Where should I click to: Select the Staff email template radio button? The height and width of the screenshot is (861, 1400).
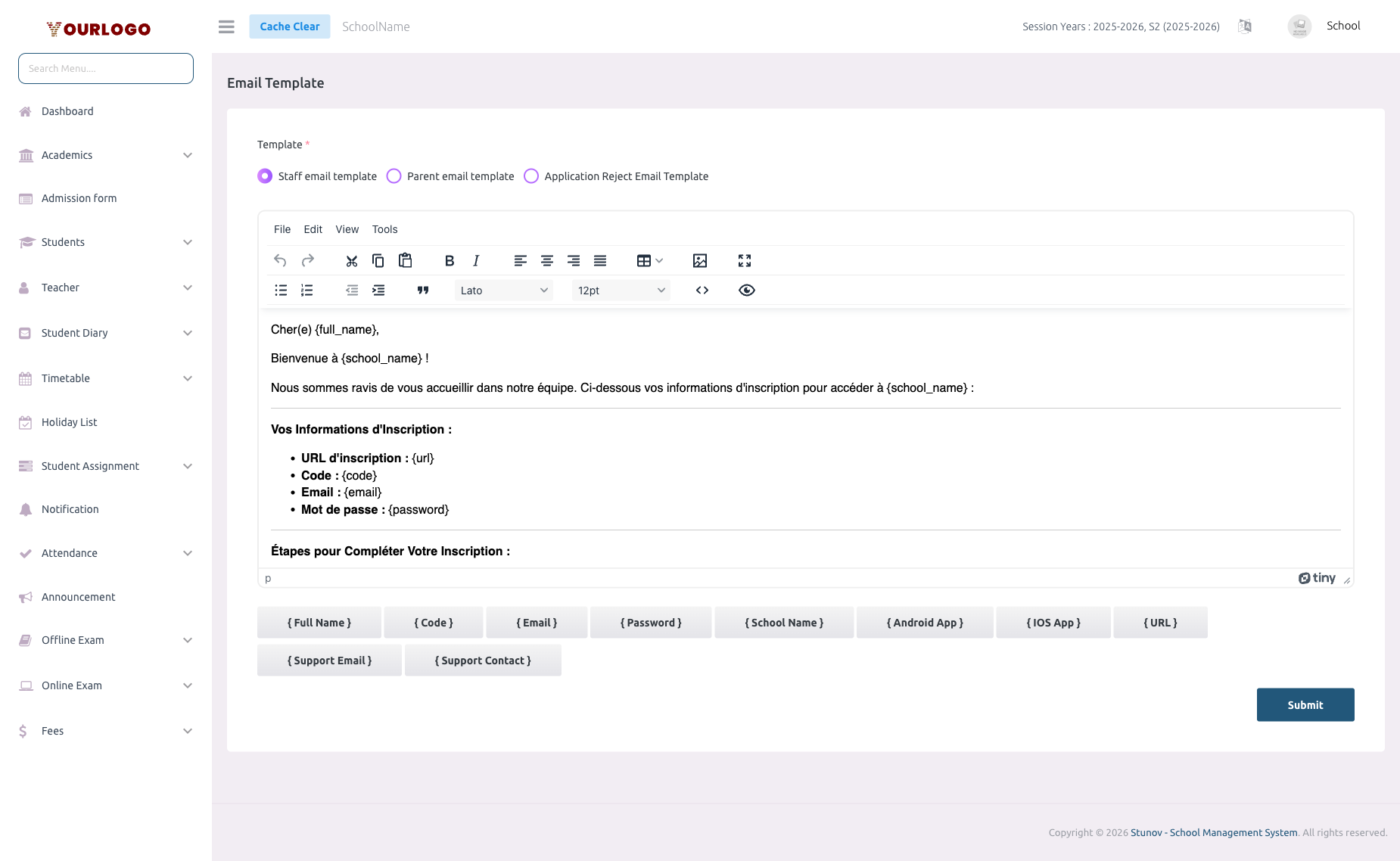coord(264,176)
